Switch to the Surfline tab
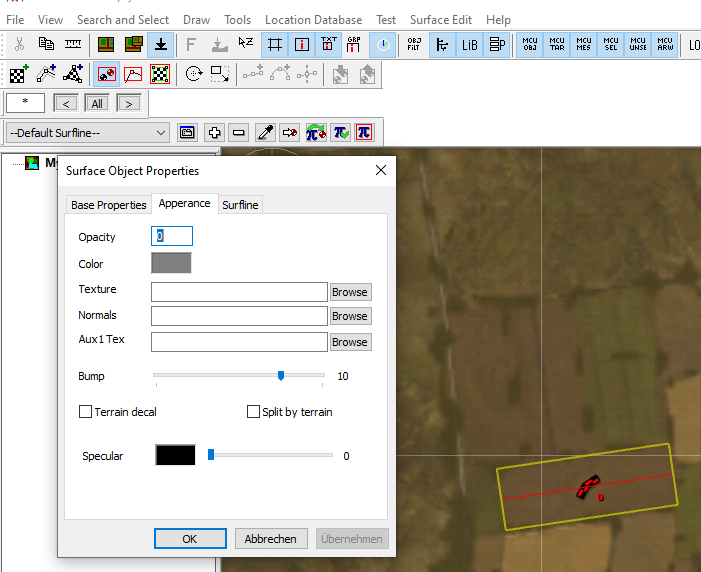This screenshot has width=701, height=572. [240, 205]
